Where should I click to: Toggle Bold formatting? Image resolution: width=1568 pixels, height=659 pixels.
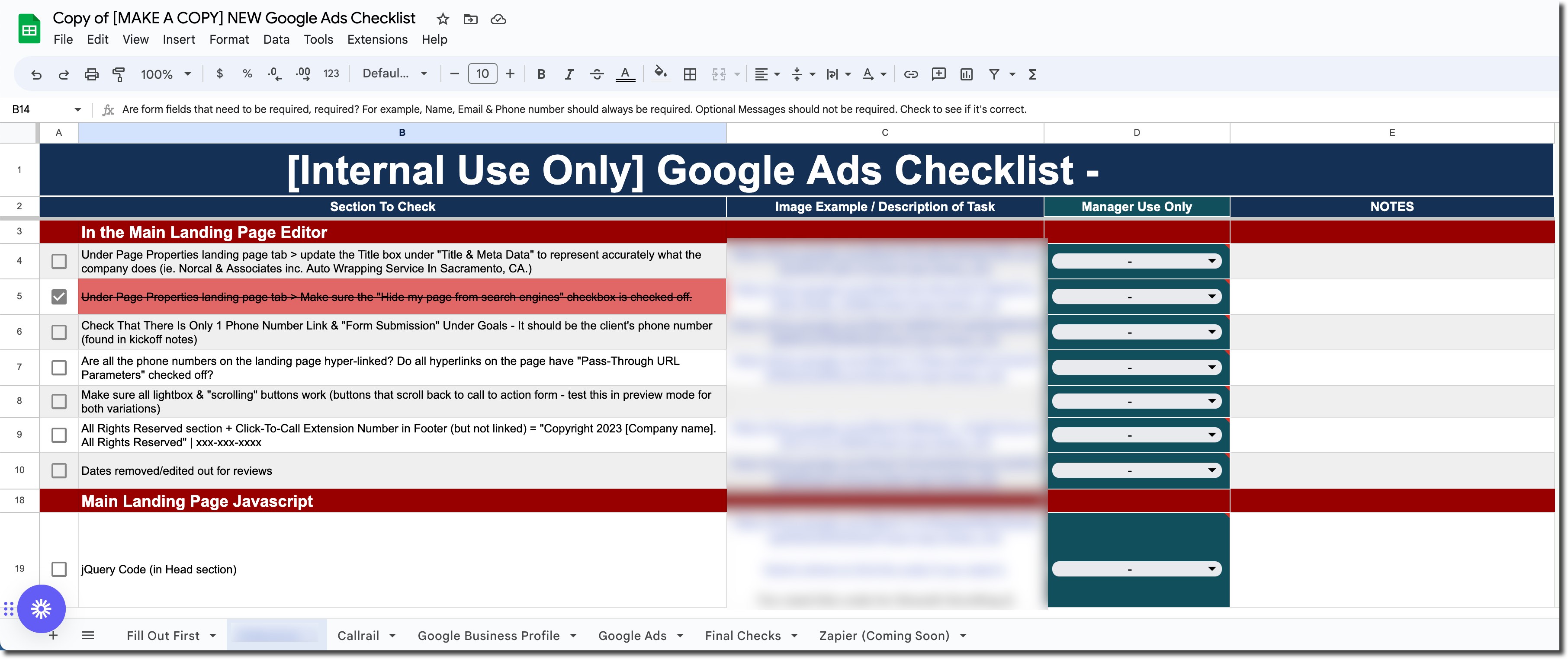(x=541, y=74)
